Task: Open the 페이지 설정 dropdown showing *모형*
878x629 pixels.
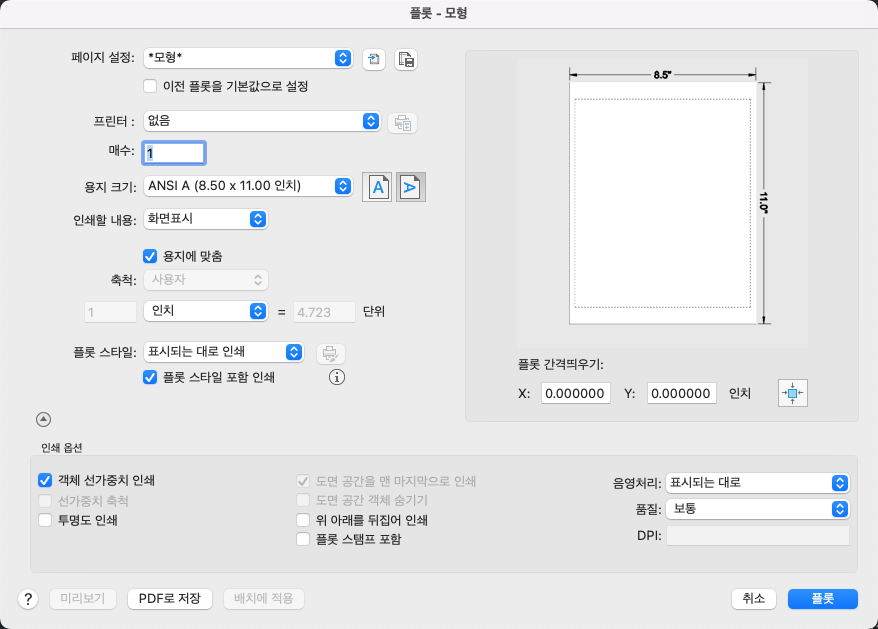Action: tap(248, 58)
